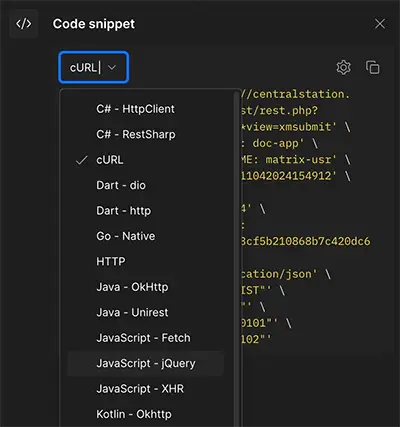Open snippet settings gear icon
The image size is (400, 427).
343,68
